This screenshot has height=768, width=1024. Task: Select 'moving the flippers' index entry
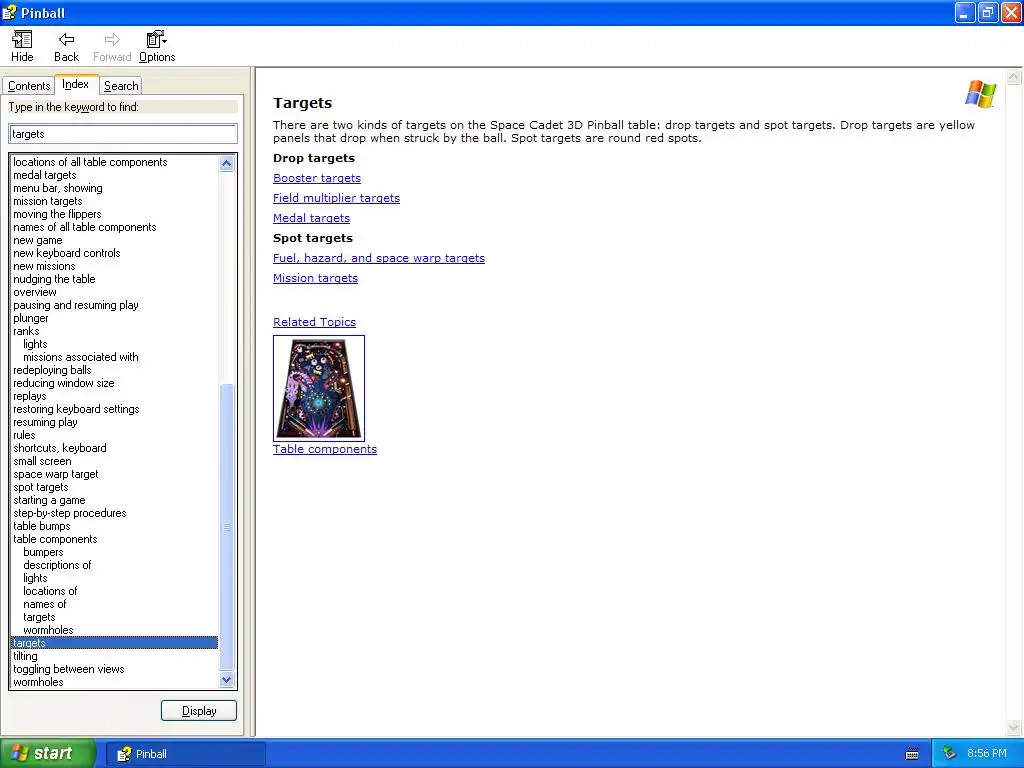[57, 214]
